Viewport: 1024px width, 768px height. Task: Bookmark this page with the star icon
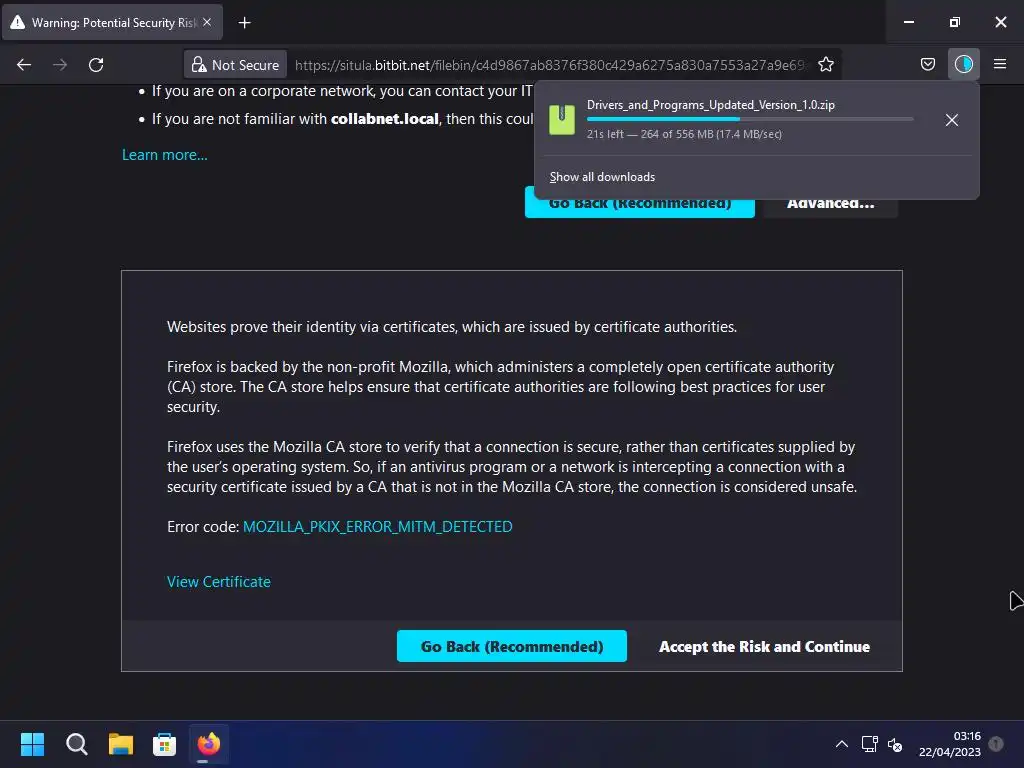[825, 65]
